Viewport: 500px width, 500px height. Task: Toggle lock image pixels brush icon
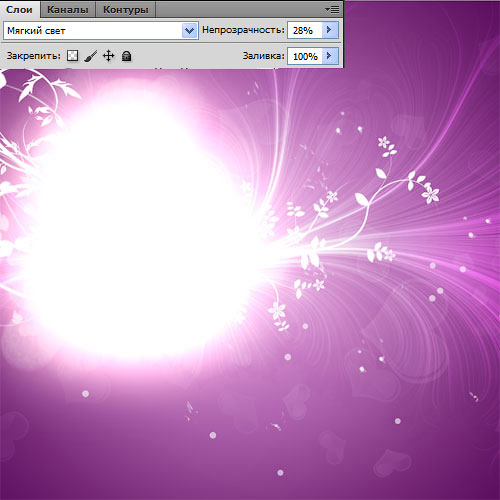tap(90, 56)
